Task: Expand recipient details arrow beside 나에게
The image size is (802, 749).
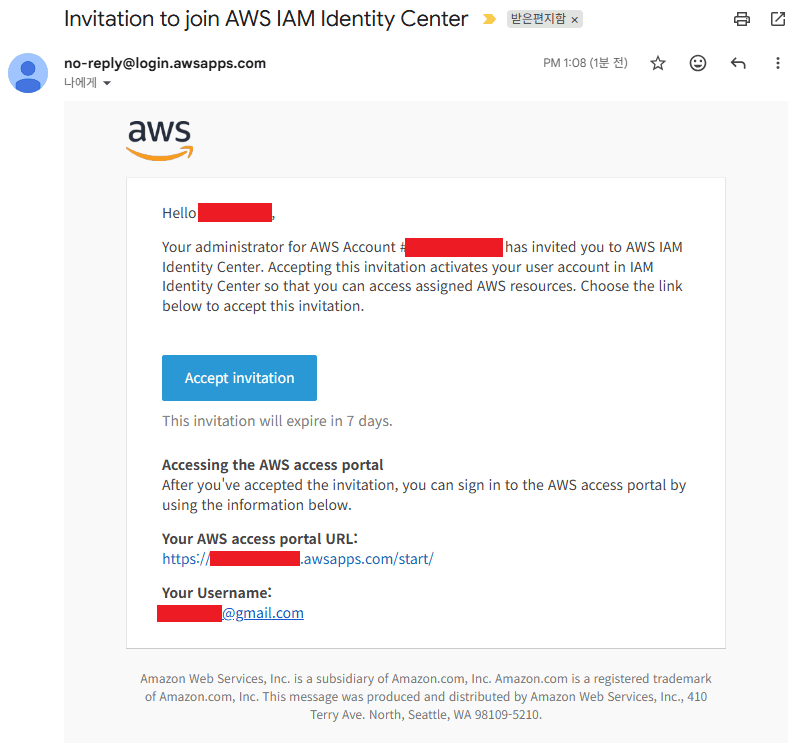Action: [107, 84]
